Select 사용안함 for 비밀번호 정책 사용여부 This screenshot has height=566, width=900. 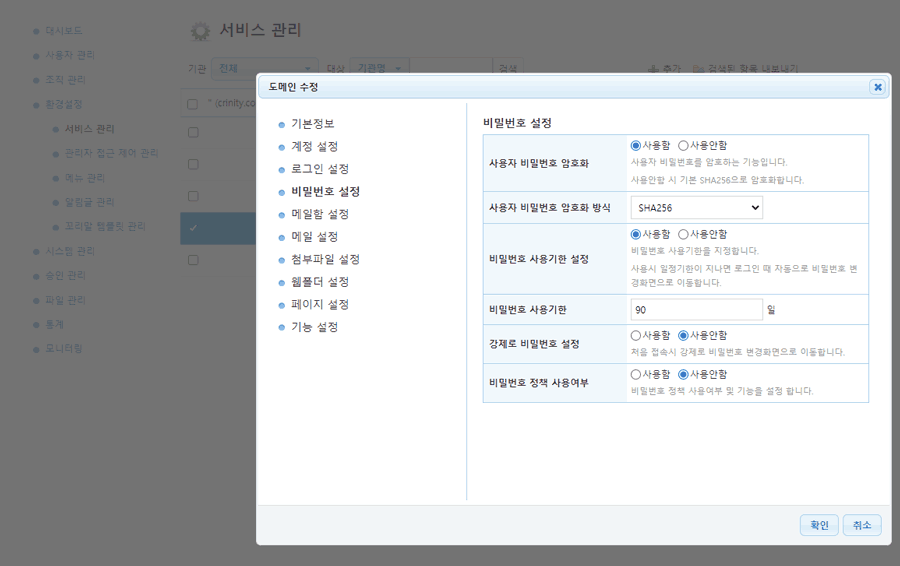click(683, 374)
